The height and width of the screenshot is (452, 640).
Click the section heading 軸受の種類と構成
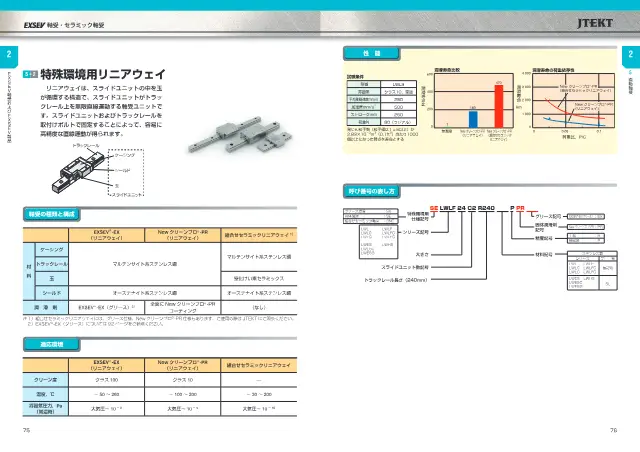[51, 214]
